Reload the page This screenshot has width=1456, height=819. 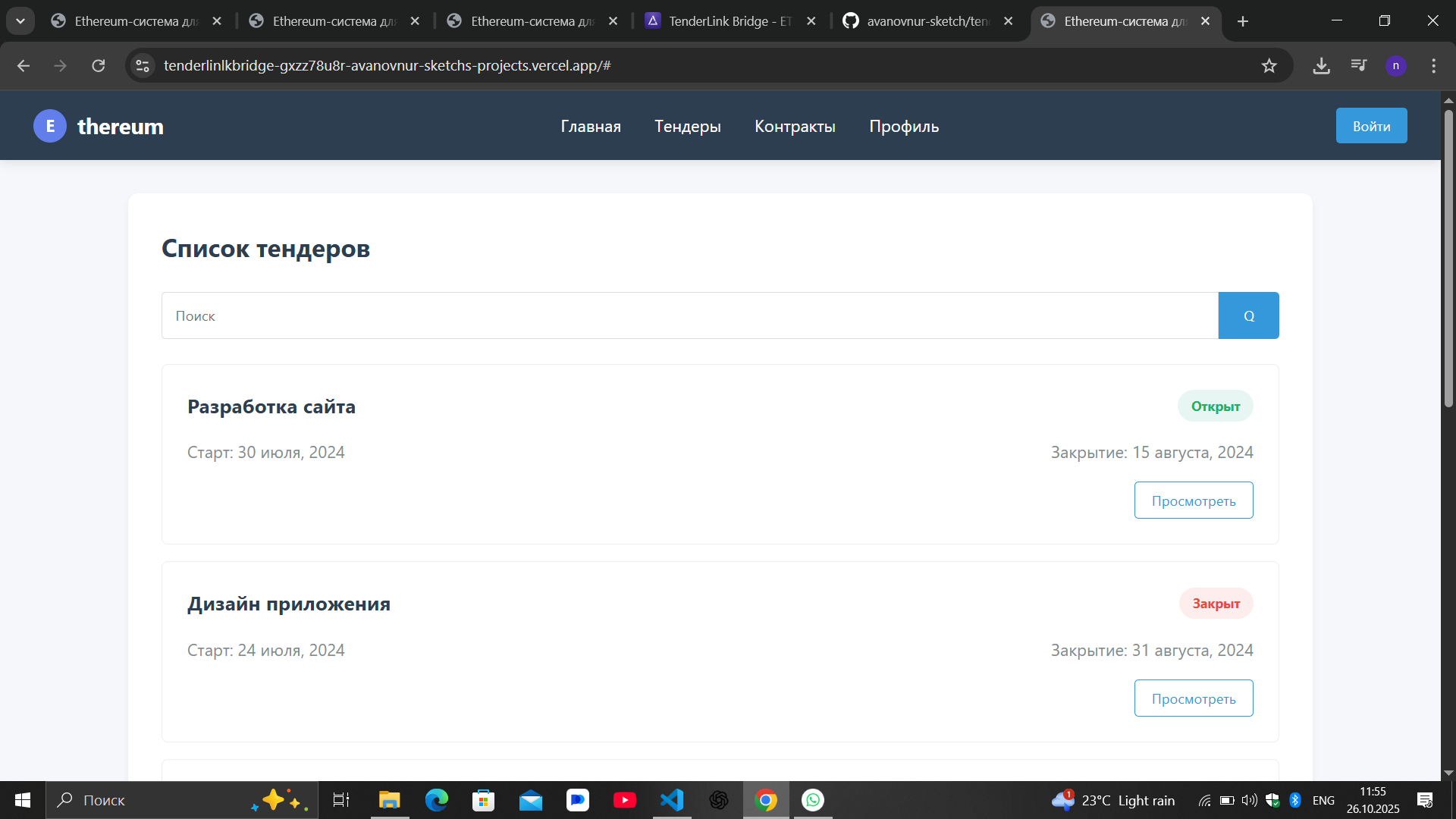coord(99,66)
